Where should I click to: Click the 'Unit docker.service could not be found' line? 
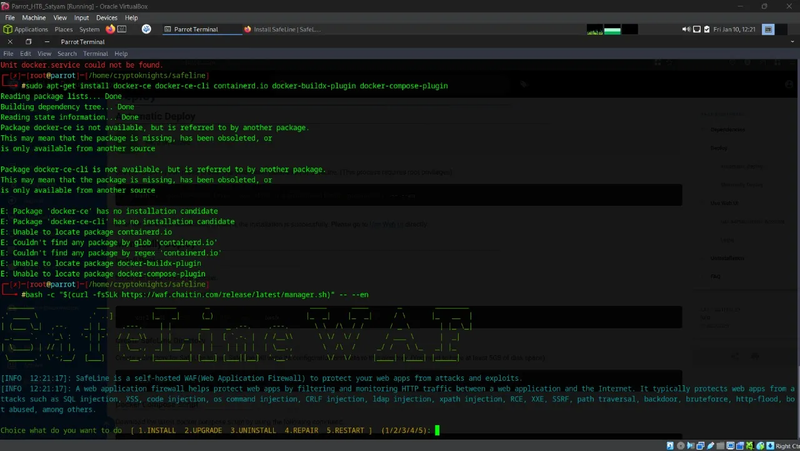tap(82, 65)
